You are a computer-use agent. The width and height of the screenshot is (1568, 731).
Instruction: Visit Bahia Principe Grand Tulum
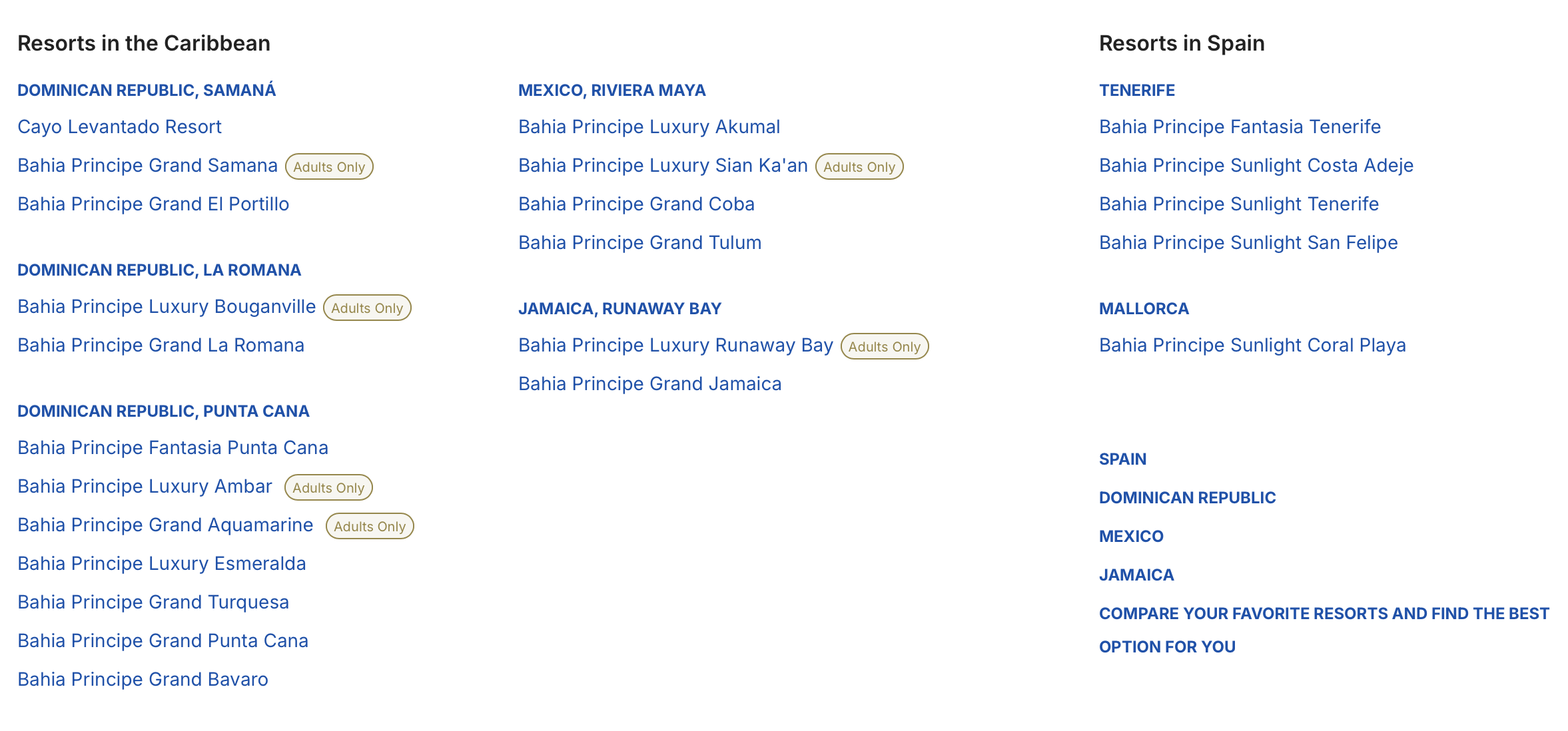click(x=639, y=242)
